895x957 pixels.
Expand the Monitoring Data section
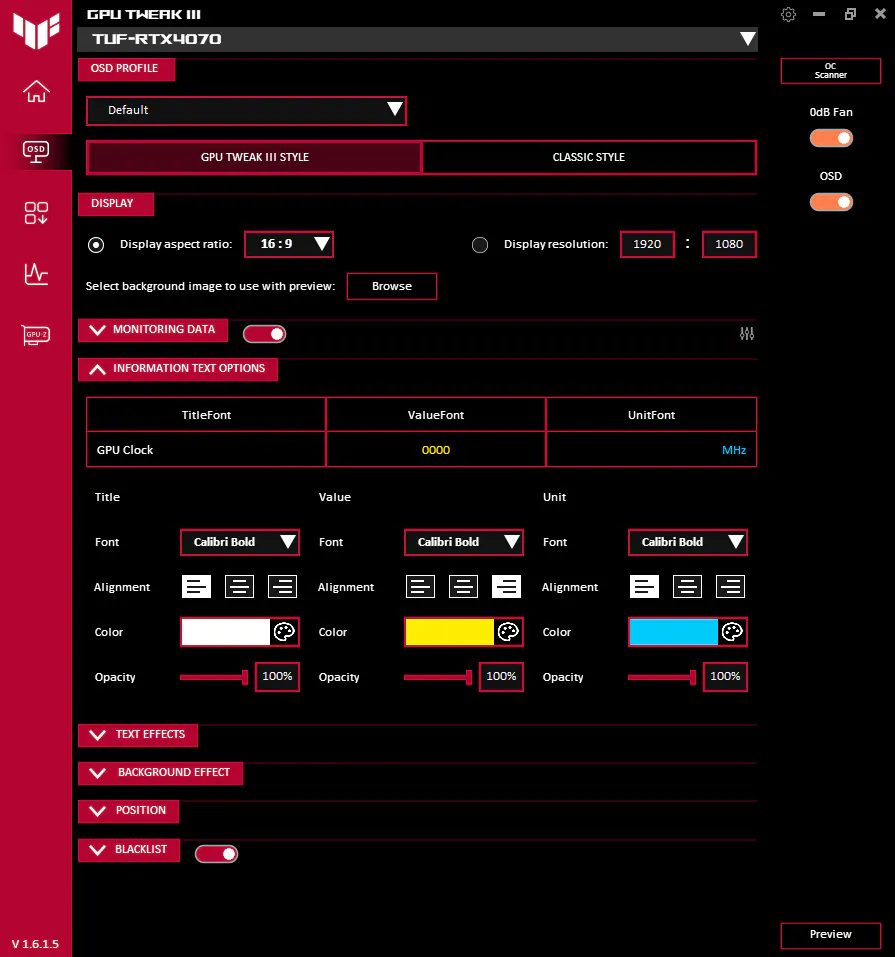coord(153,330)
